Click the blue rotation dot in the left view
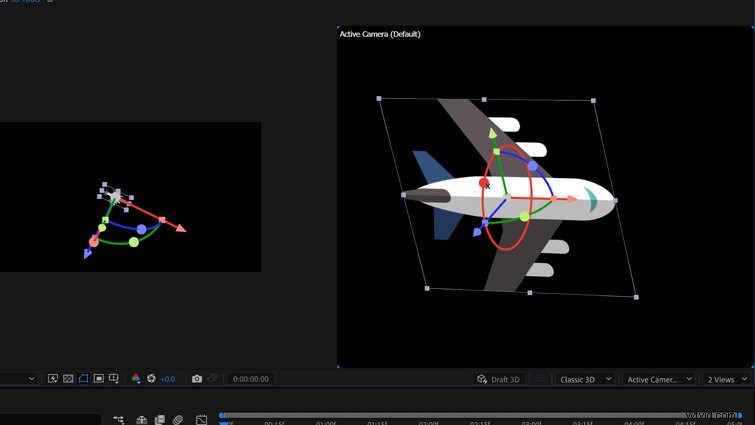This screenshot has width=755, height=425. tap(141, 230)
